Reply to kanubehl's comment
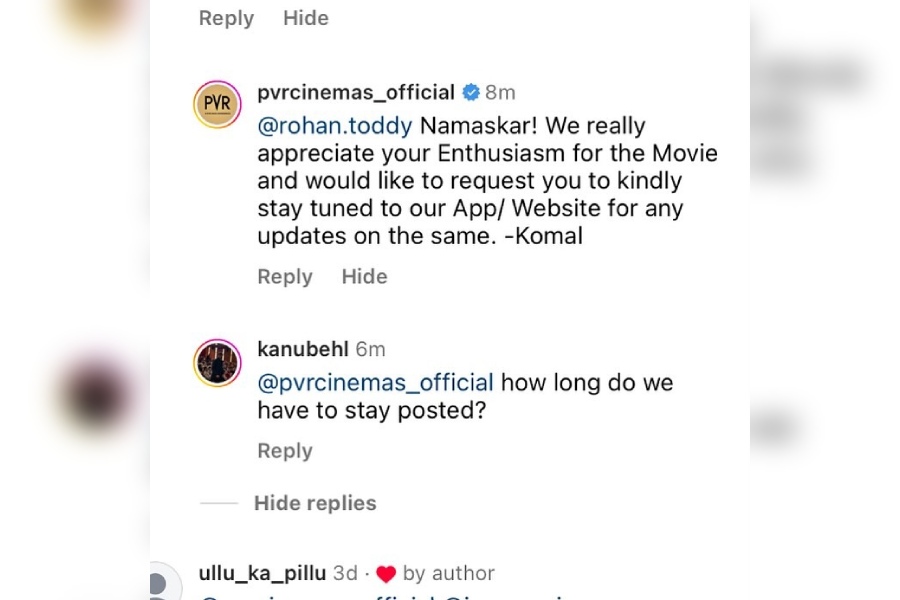The height and width of the screenshot is (600, 900). tap(285, 451)
